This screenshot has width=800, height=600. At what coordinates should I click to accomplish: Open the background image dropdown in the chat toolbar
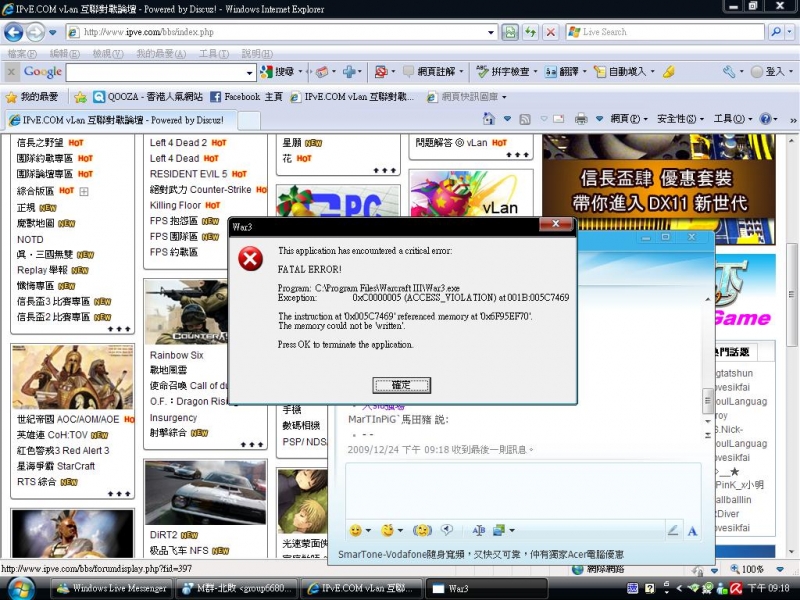tap(512, 530)
